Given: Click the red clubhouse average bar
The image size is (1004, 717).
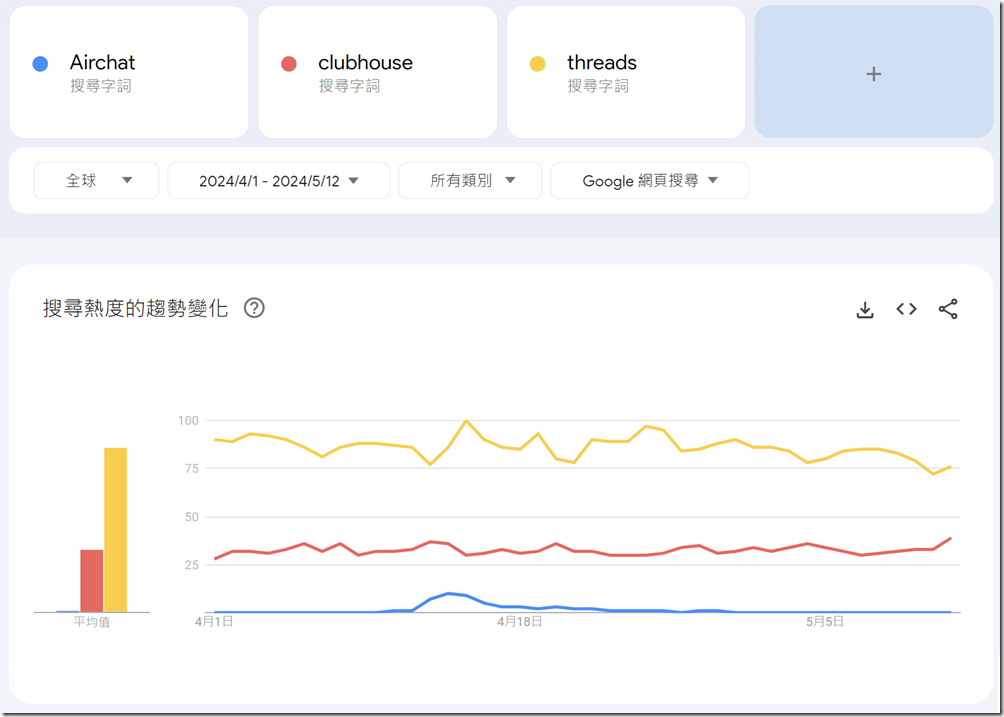Looking at the screenshot, I should pos(92,580).
